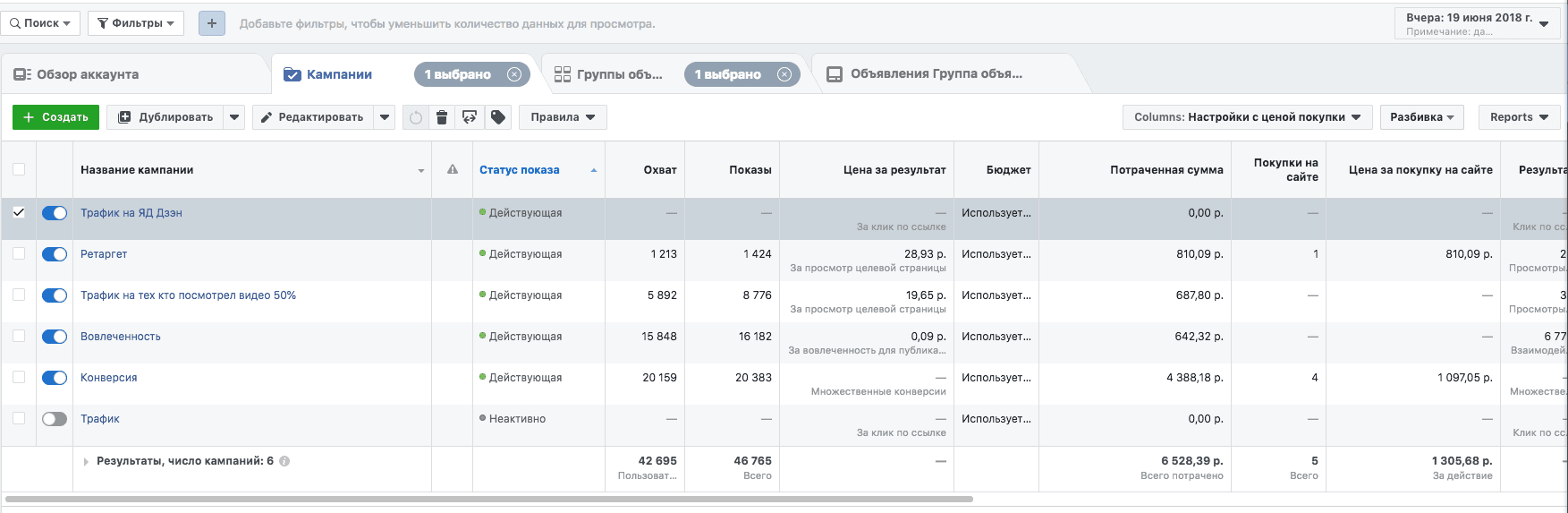This screenshot has width=1568, height=513.
Task: Toggle off the Трафик на ЯД Дзэн campaign
Action: coord(55,213)
